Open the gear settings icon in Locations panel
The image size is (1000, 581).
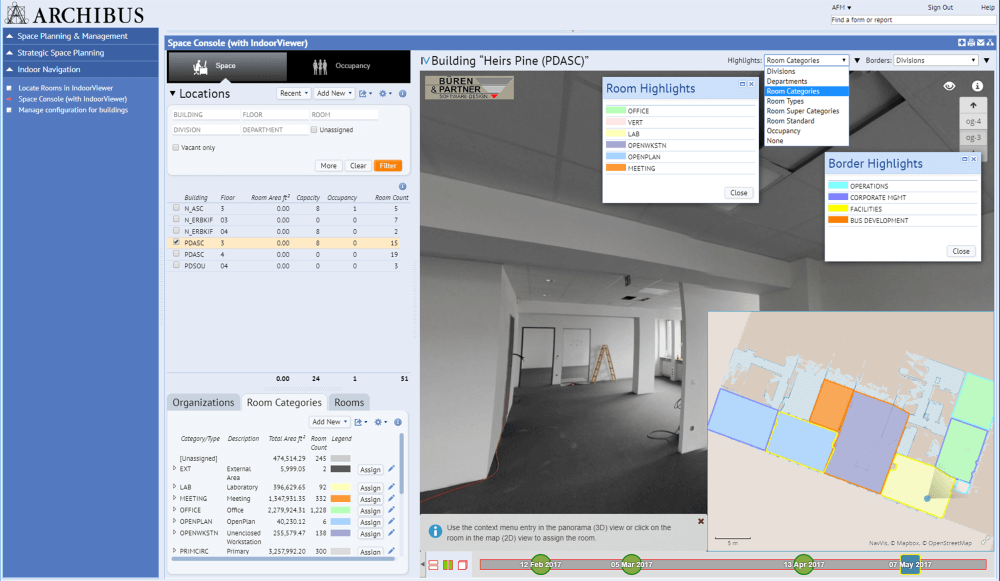coord(384,92)
